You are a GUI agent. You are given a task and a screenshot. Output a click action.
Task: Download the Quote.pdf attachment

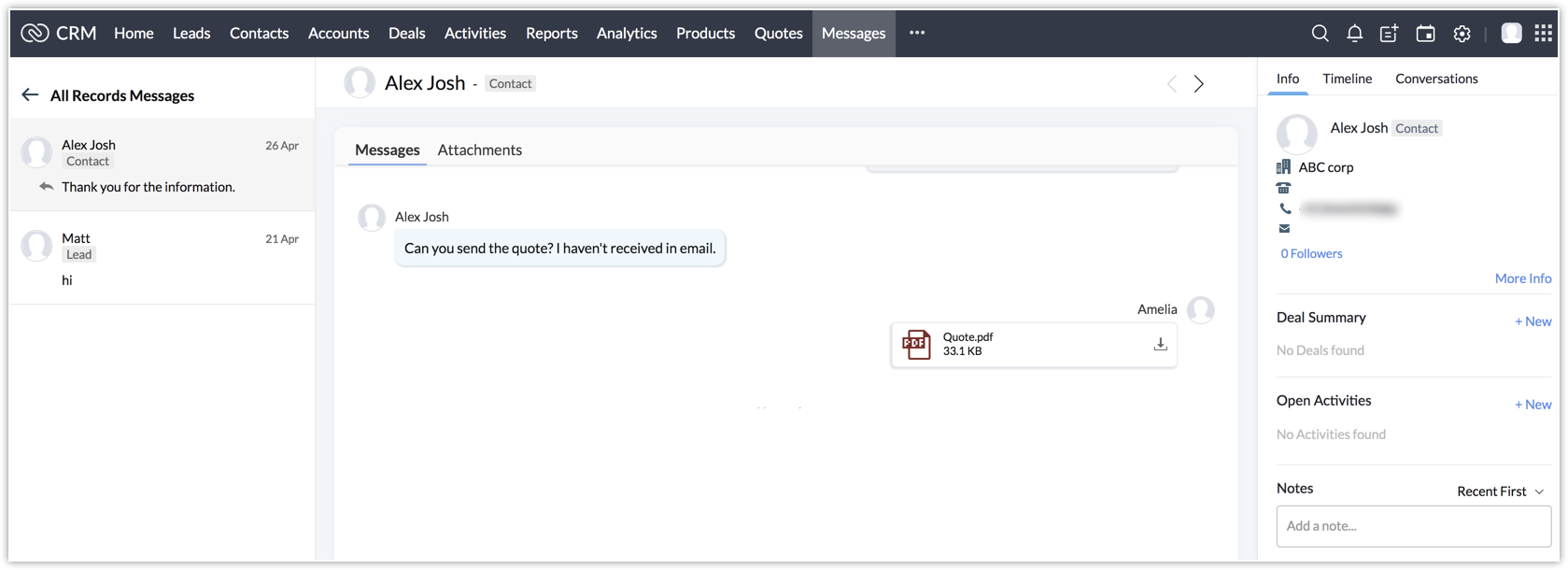(1160, 345)
